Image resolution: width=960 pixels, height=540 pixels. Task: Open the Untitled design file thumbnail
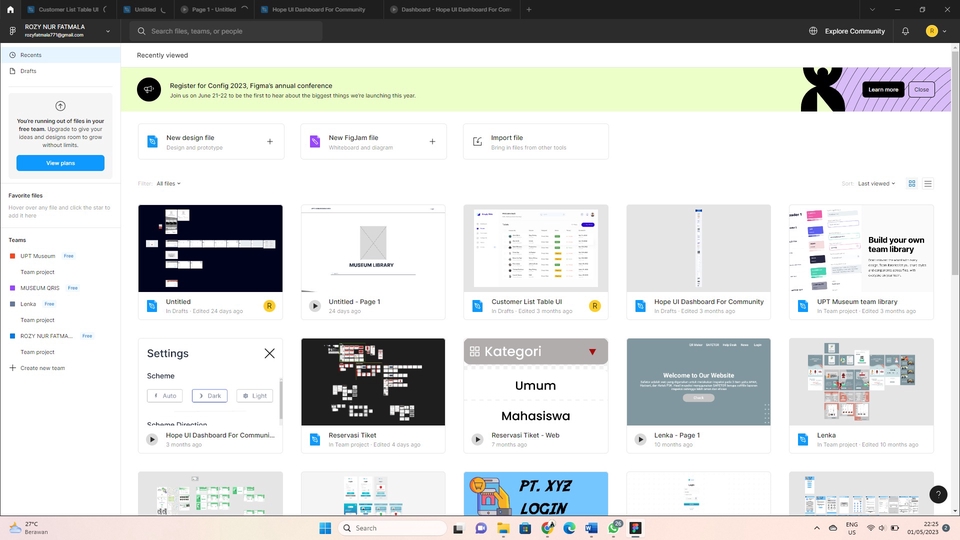tap(211, 248)
